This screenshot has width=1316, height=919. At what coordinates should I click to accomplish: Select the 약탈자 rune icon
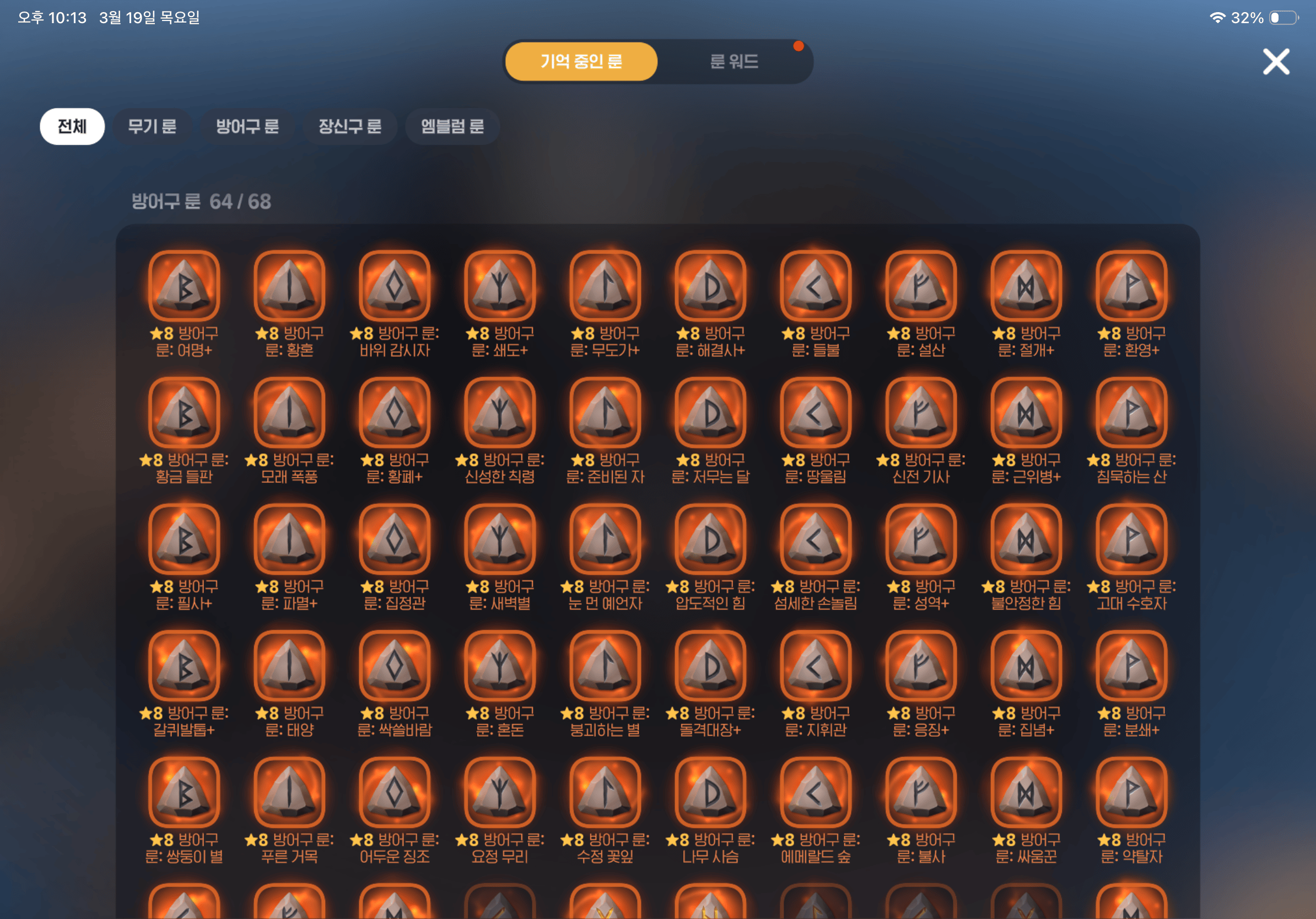1131,792
